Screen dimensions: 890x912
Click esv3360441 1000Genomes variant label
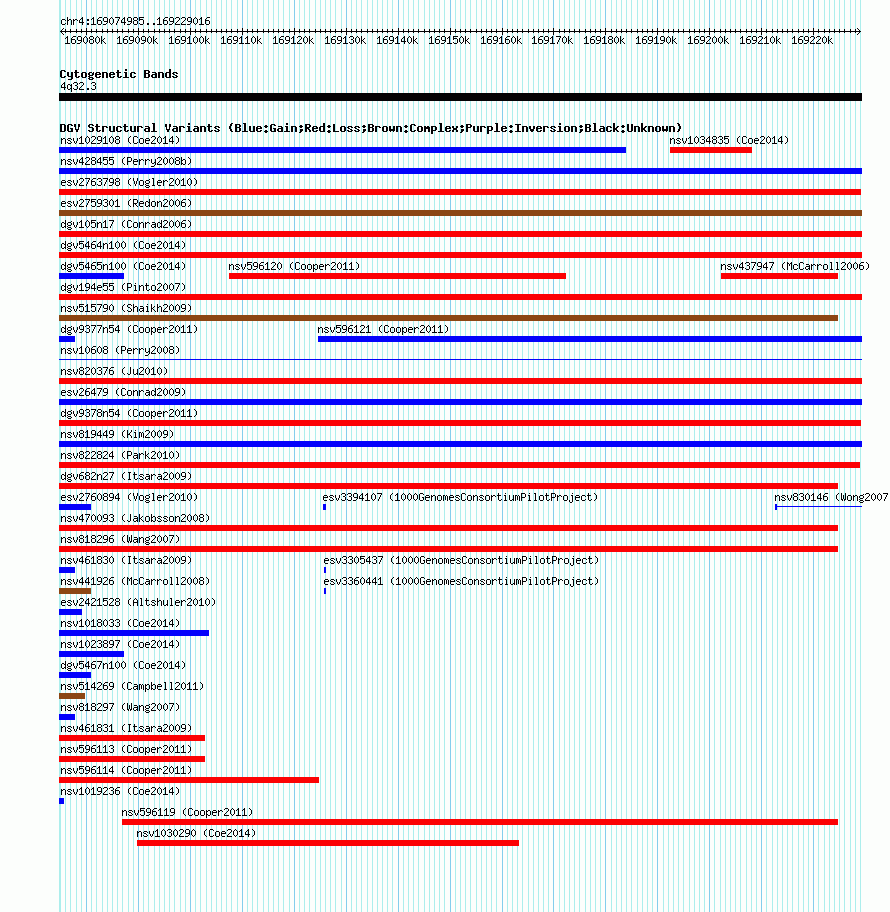(x=461, y=580)
